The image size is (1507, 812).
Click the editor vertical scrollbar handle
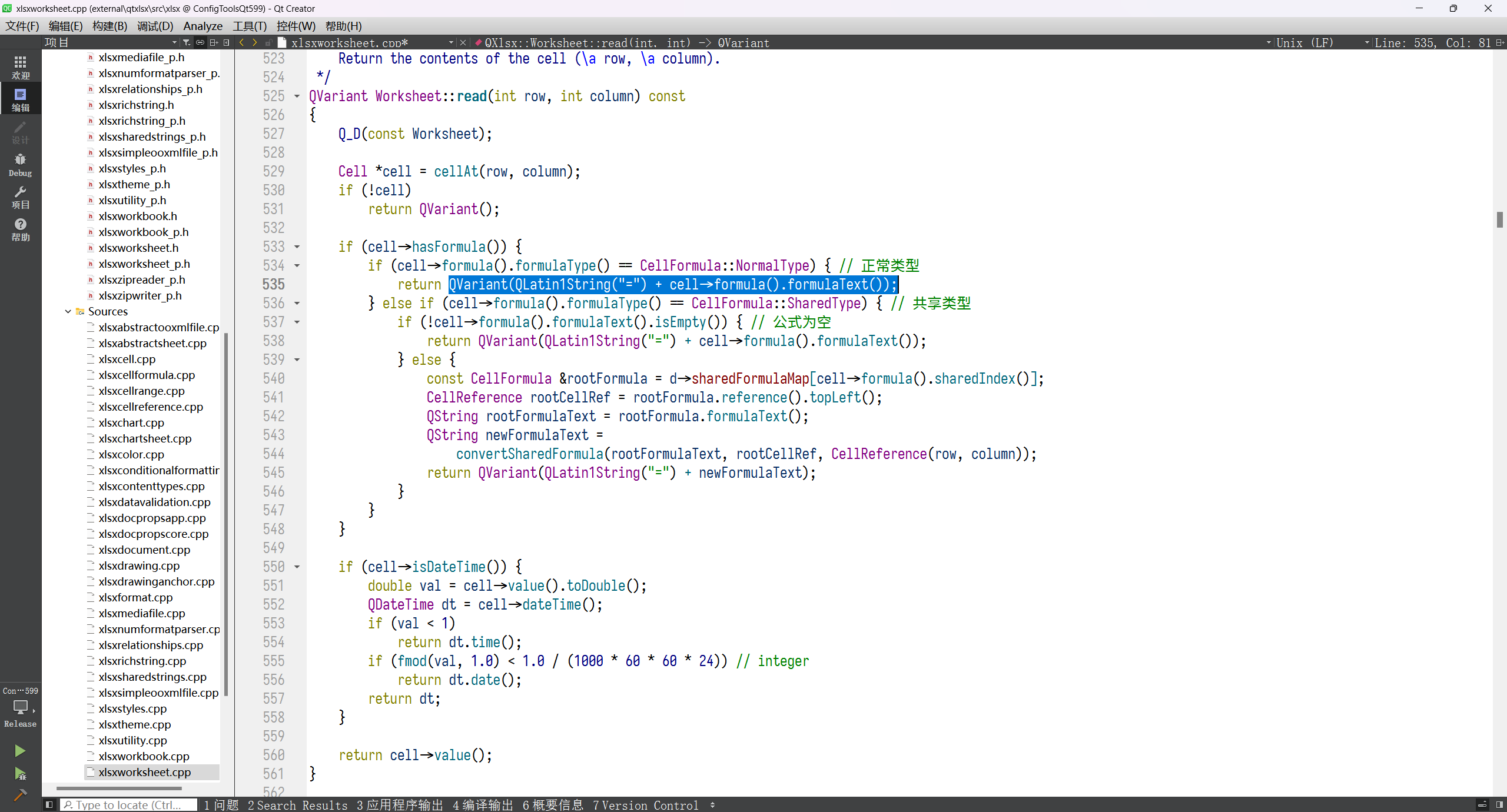1499,219
